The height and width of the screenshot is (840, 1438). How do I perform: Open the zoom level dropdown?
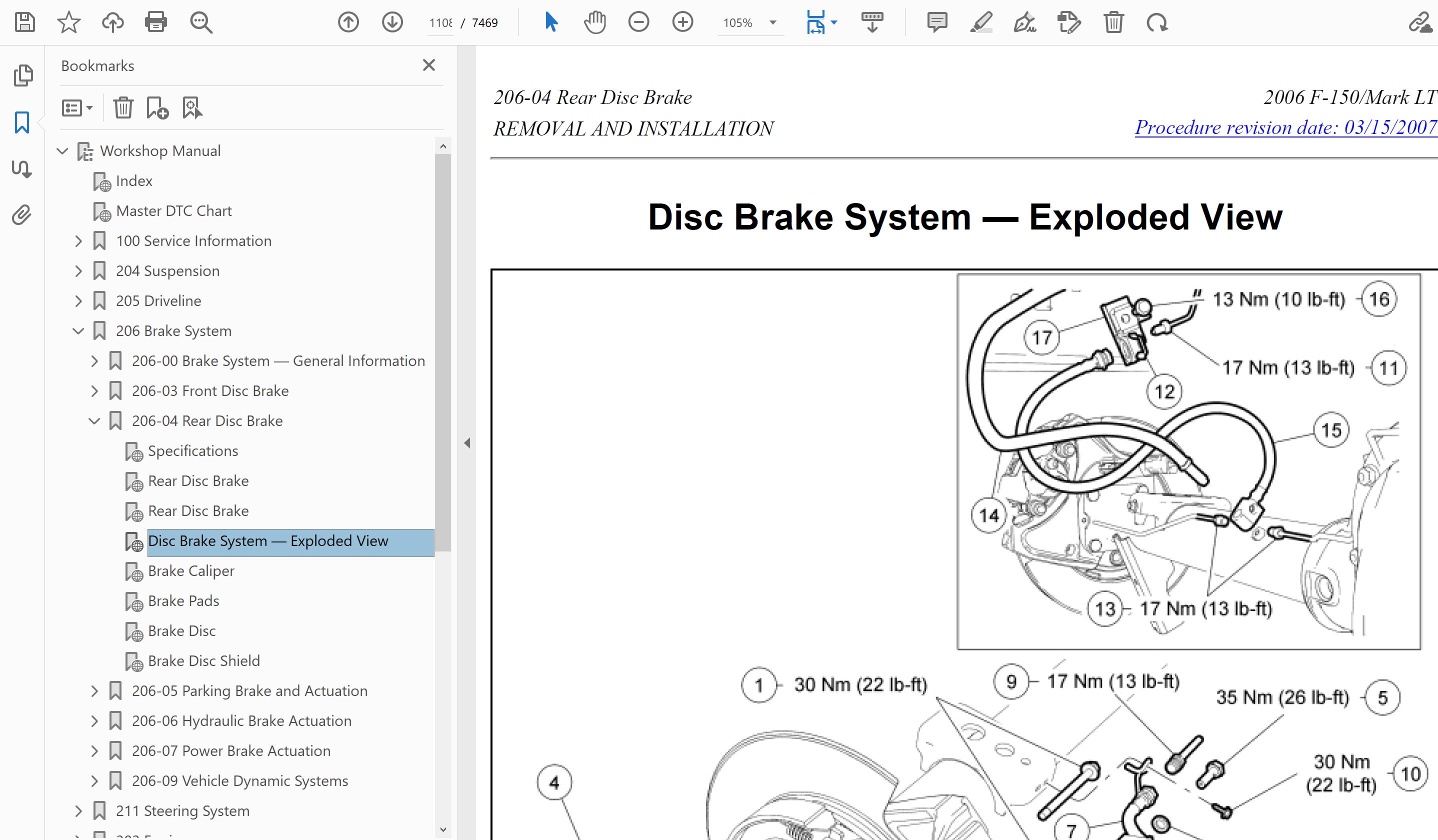(x=772, y=23)
